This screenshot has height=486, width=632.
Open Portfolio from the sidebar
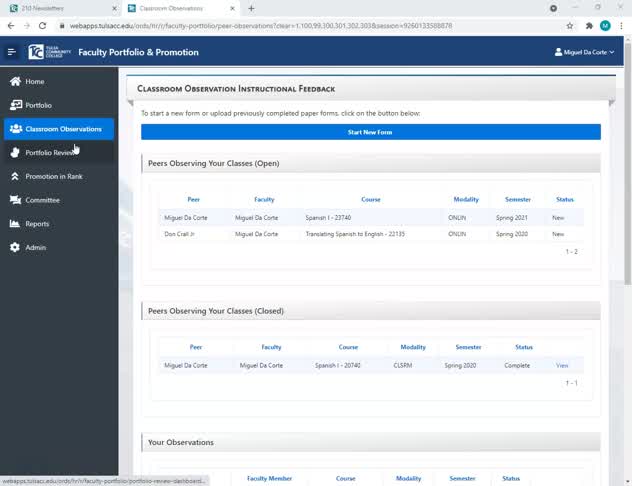point(38,105)
